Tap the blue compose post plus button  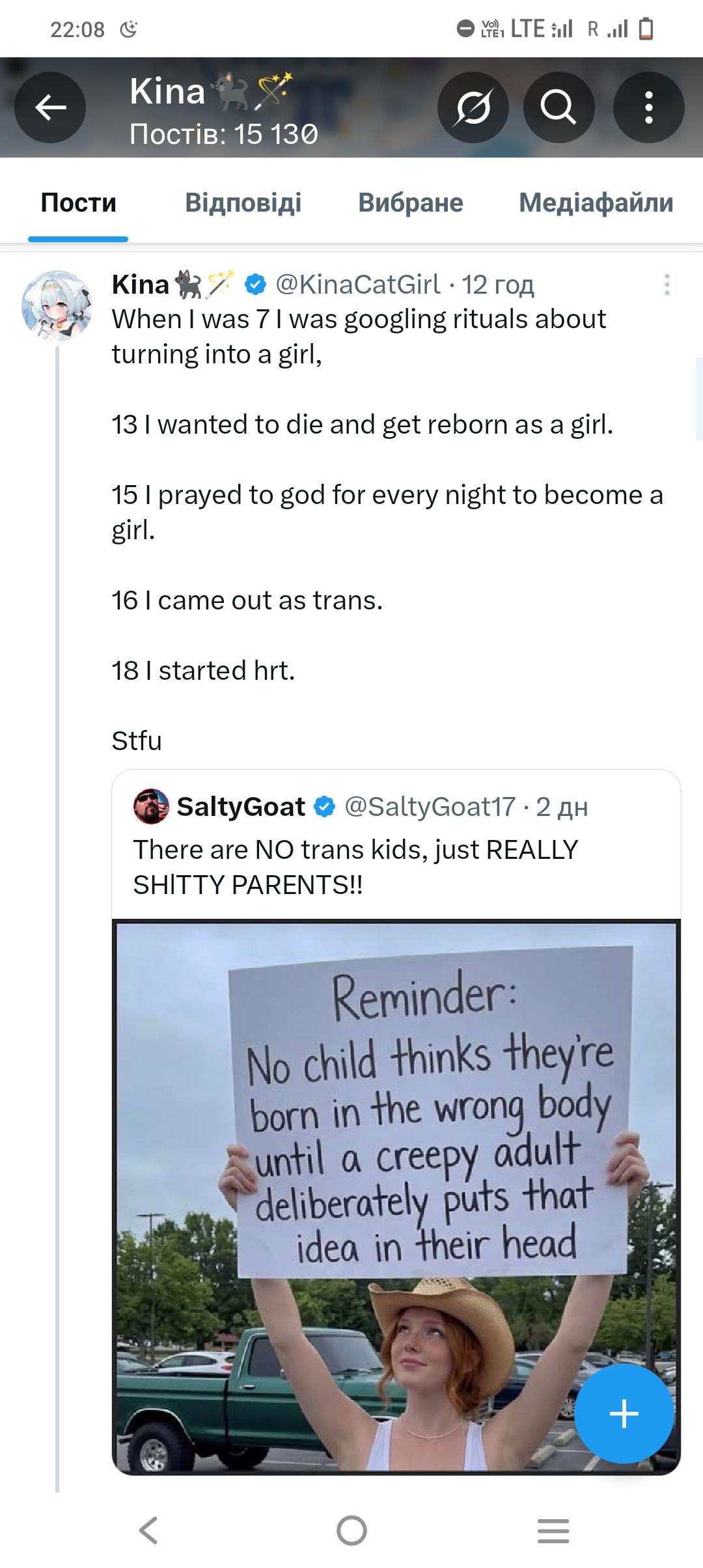(624, 1414)
